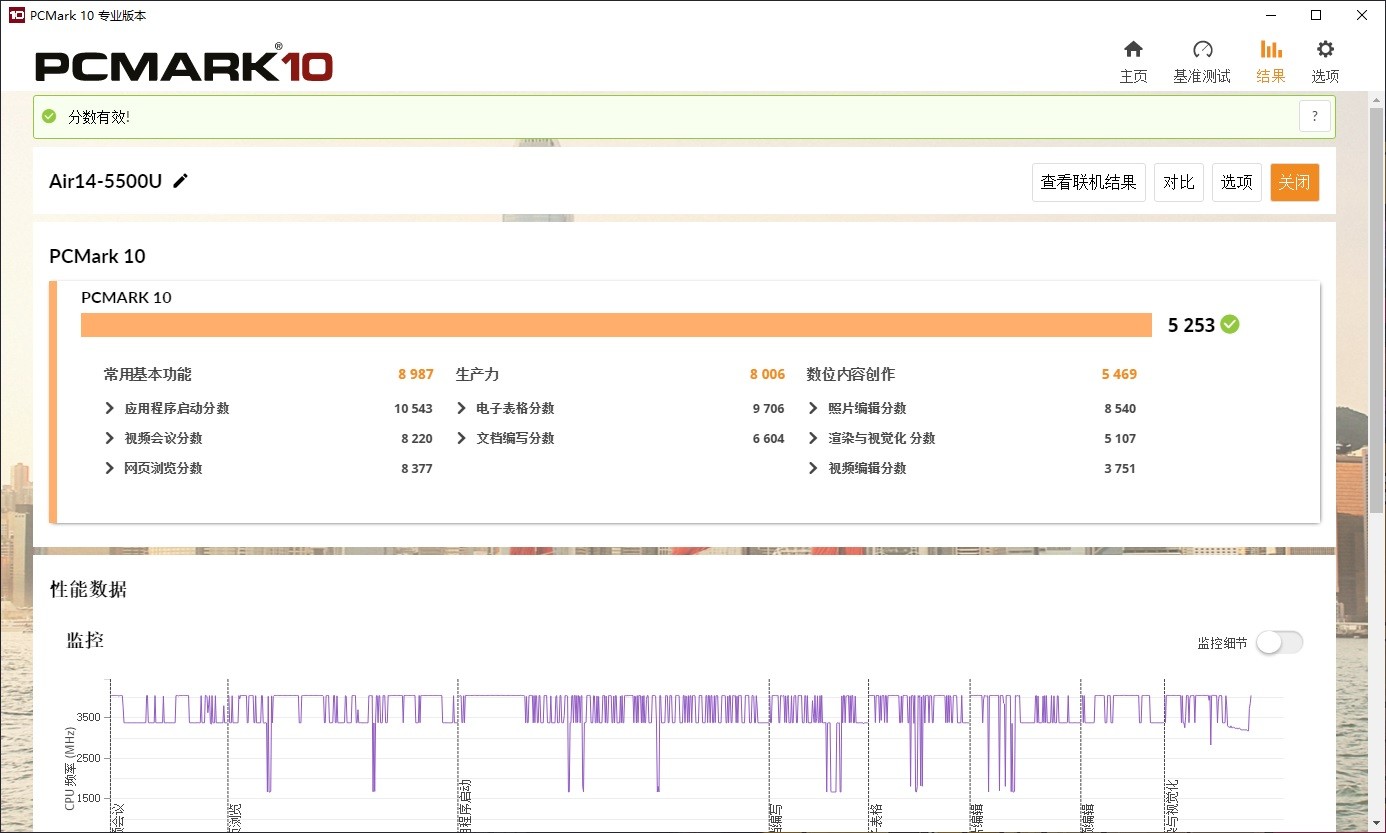Image resolution: width=1386 pixels, height=833 pixels.
Task: Click the green checkmark in 分数有效 banner
Action: click(x=50, y=116)
